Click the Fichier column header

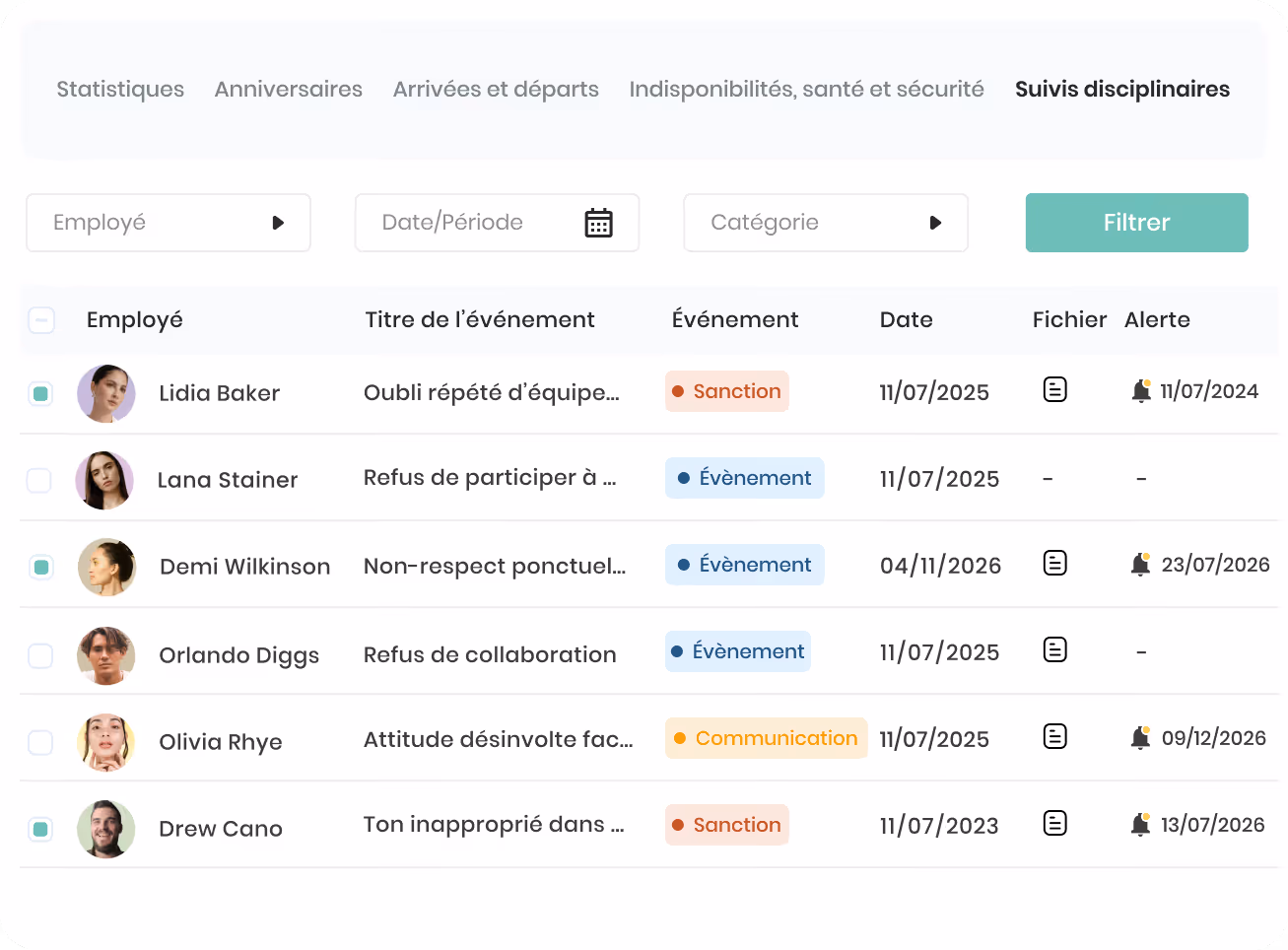tap(1069, 320)
